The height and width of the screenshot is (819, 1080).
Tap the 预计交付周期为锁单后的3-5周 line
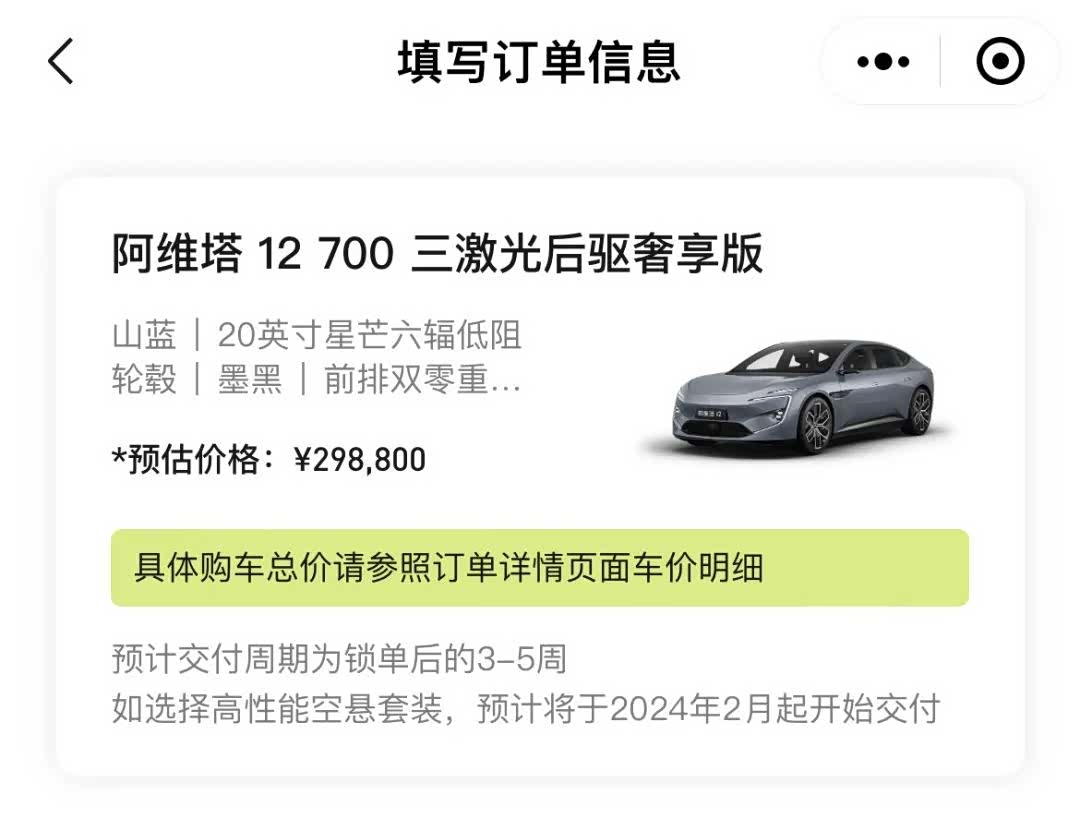[x=339, y=660]
